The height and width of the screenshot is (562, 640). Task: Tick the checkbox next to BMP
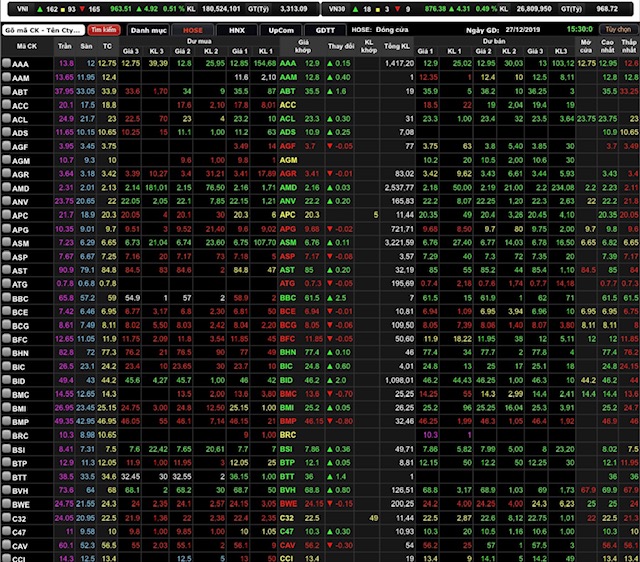(6, 421)
